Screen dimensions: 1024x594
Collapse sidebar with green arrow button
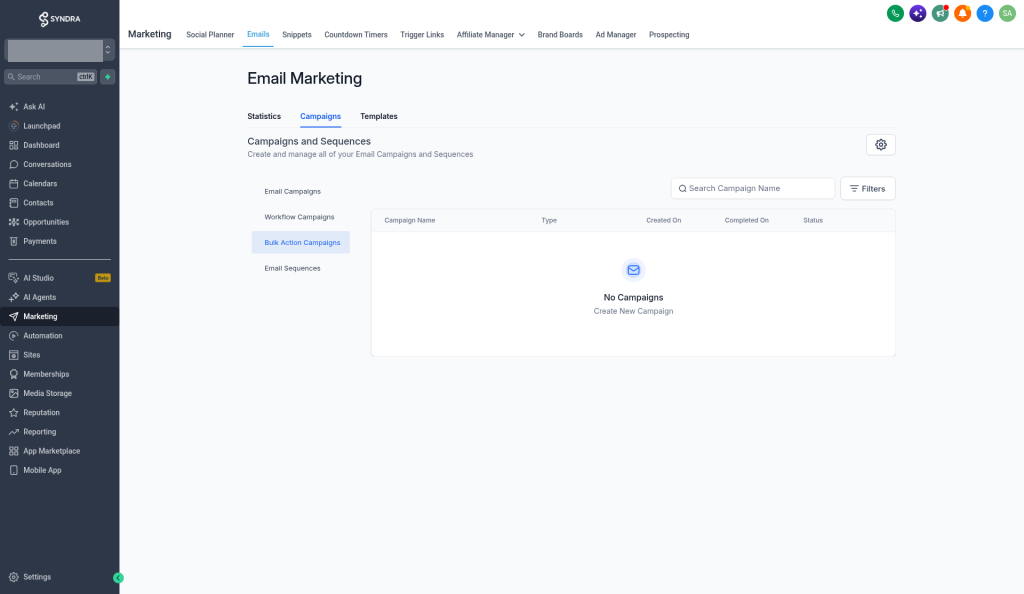click(x=118, y=578)
